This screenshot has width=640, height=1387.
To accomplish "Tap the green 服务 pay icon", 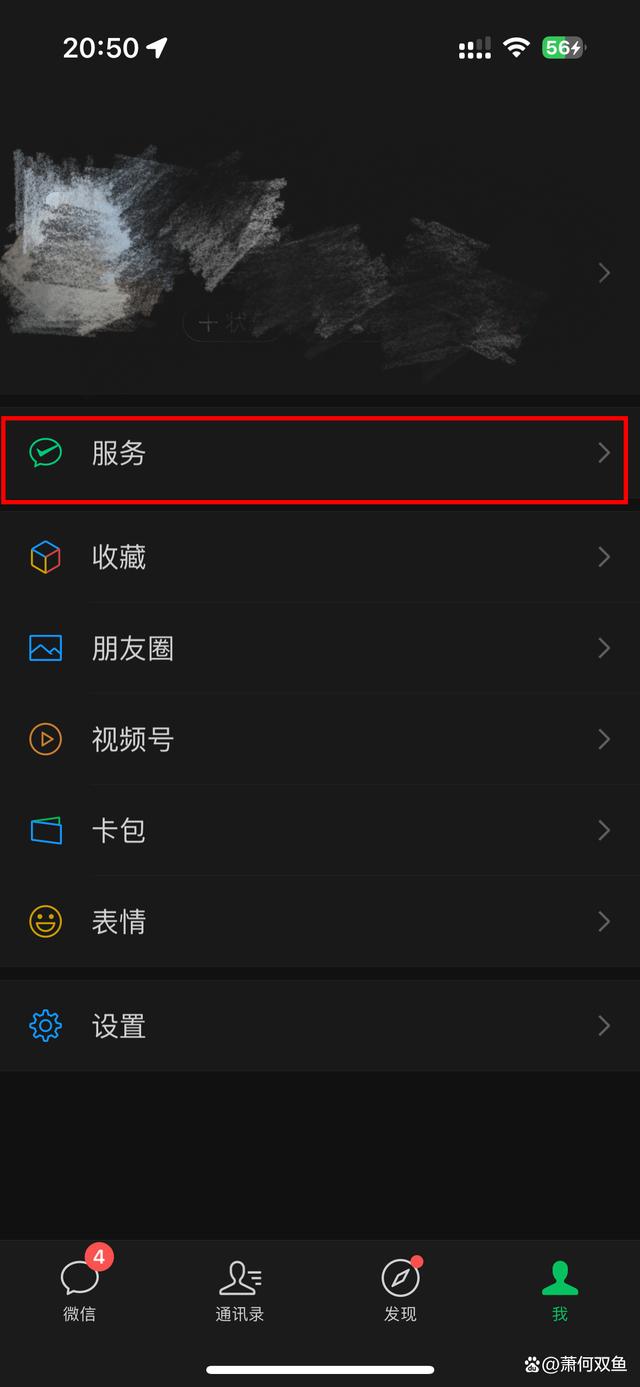I will (45, 453).
